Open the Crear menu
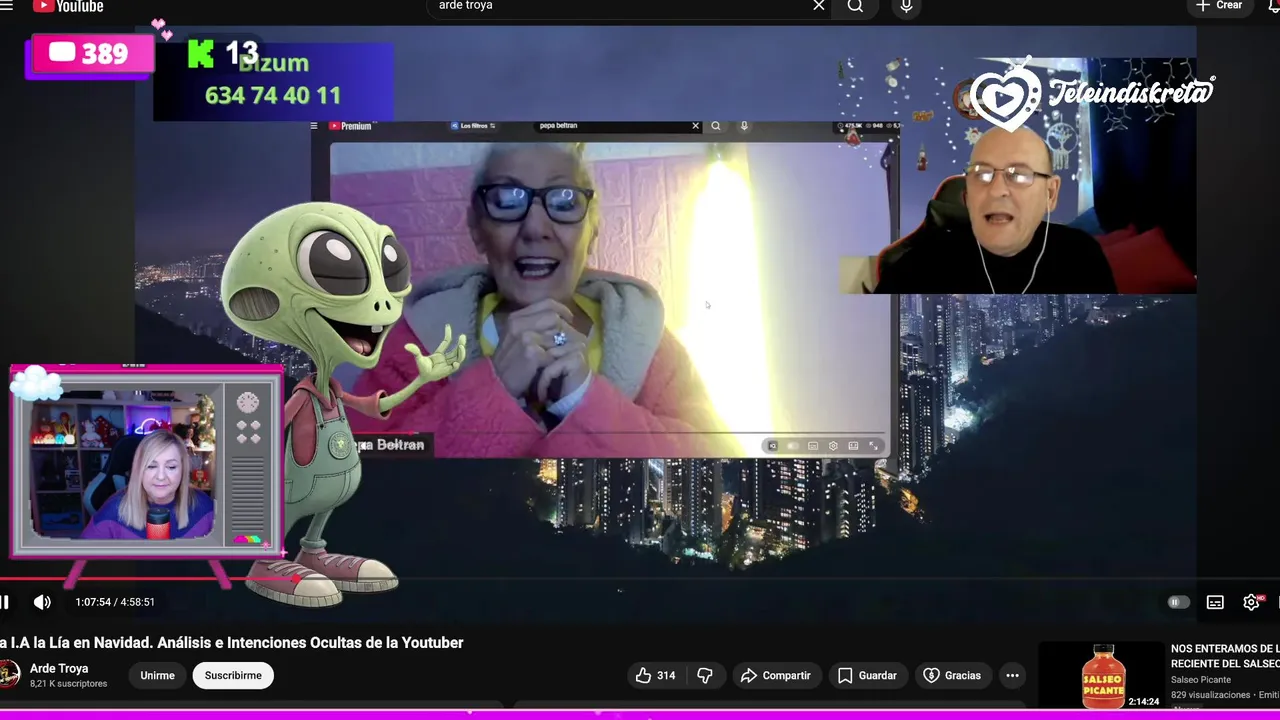 click(x=1219, y=6)
